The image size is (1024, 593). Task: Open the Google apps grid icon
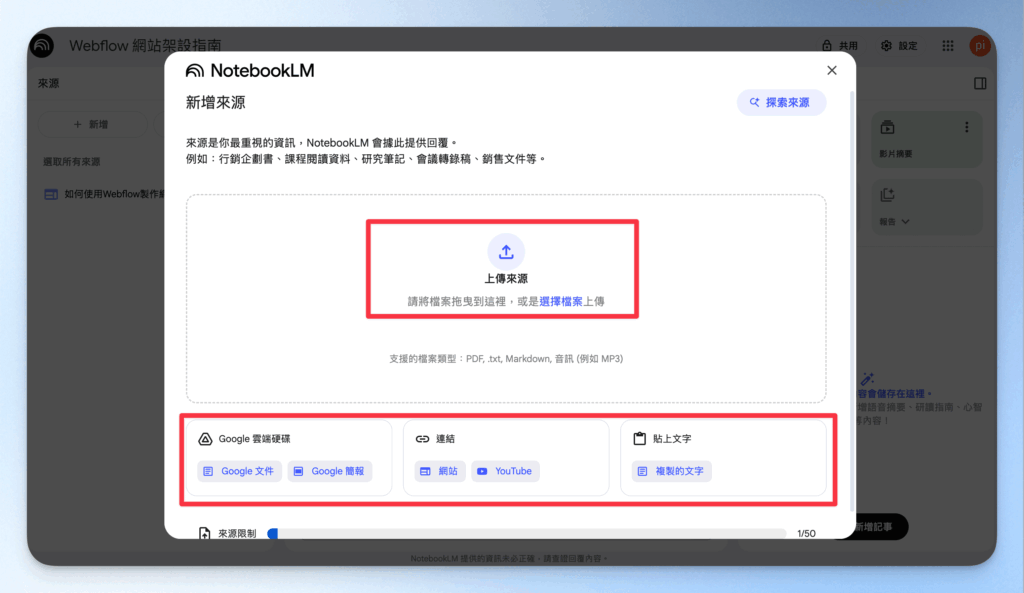click(948, 46)
